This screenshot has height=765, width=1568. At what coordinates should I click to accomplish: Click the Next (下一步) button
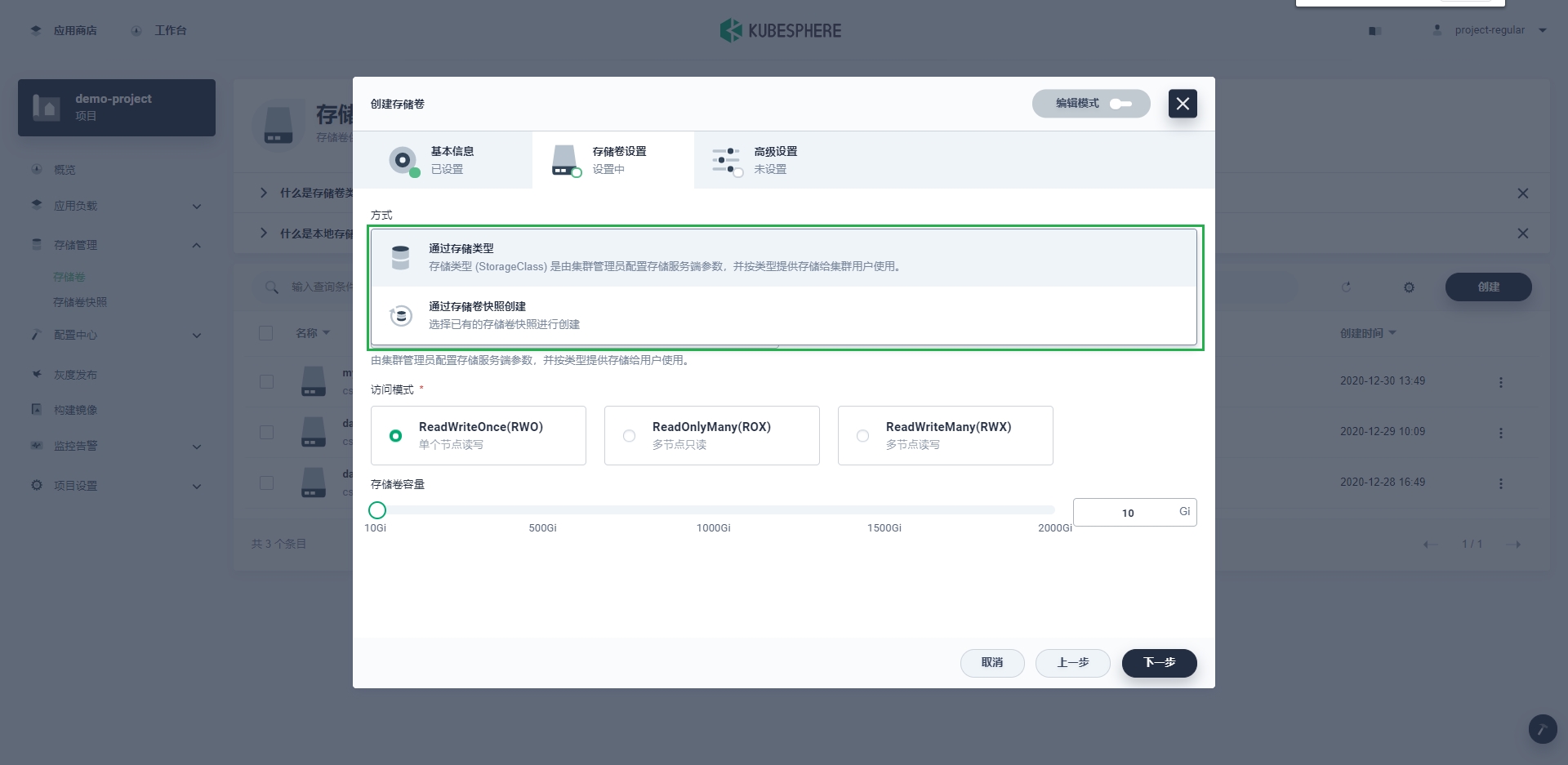pos(1160,663)
